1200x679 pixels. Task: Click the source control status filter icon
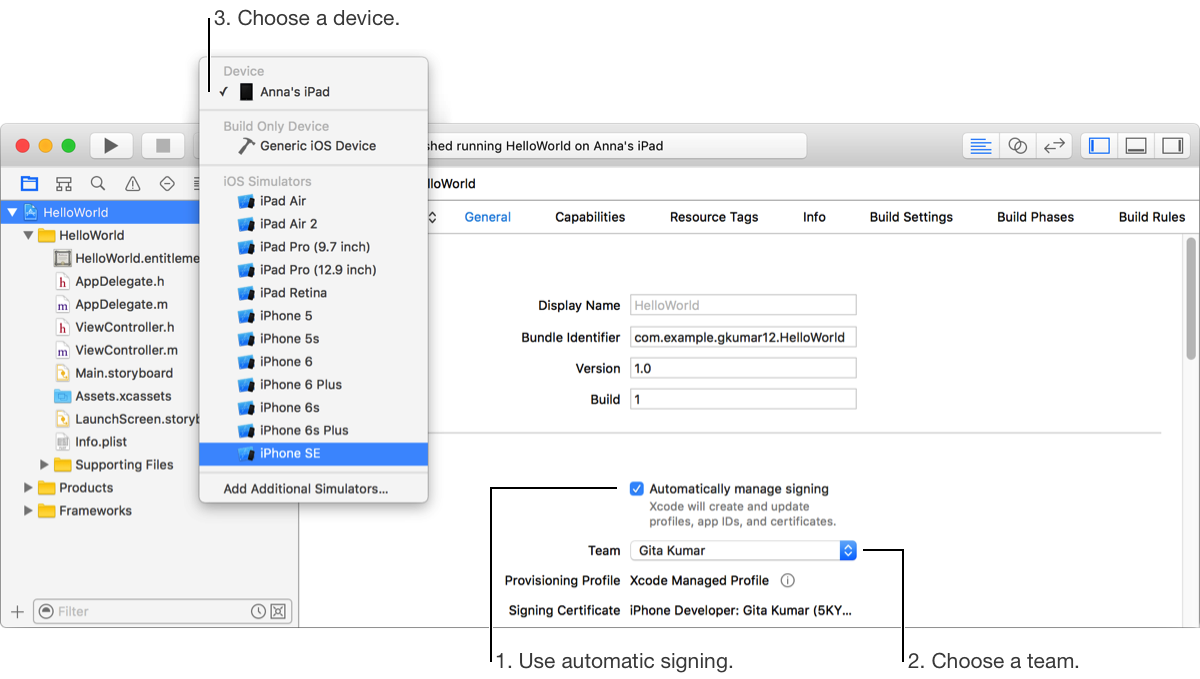[278, 611]
